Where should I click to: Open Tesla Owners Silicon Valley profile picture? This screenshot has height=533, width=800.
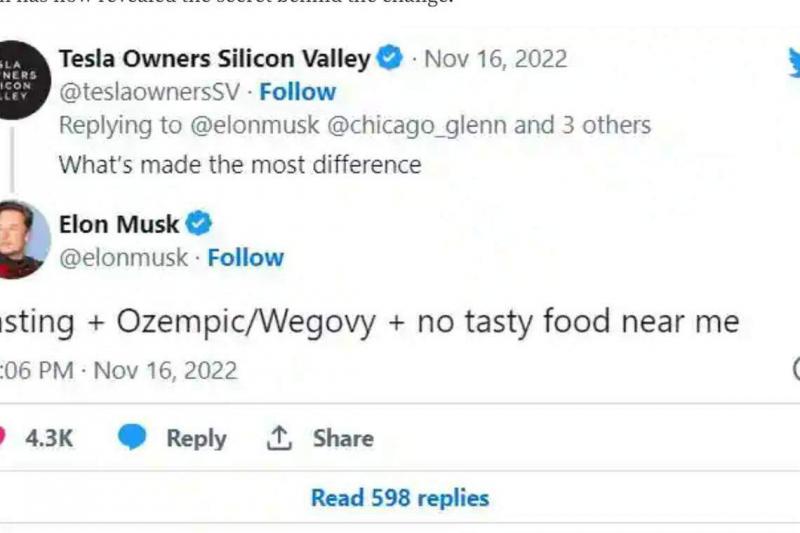coord(22,80)
